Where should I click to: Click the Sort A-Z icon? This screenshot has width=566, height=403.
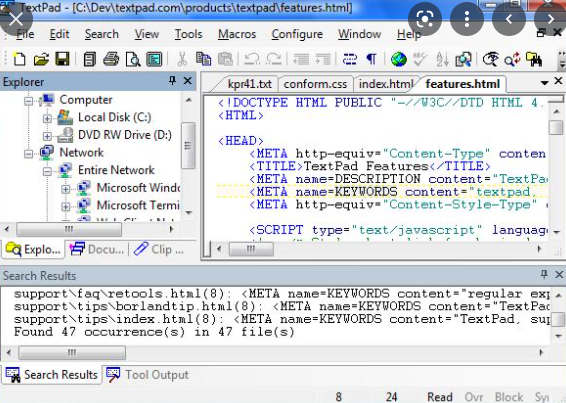click(x=442, y=59)
